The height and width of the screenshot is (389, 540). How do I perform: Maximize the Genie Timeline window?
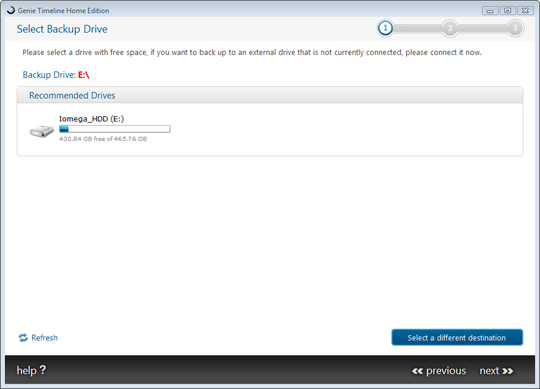point(507,11)
